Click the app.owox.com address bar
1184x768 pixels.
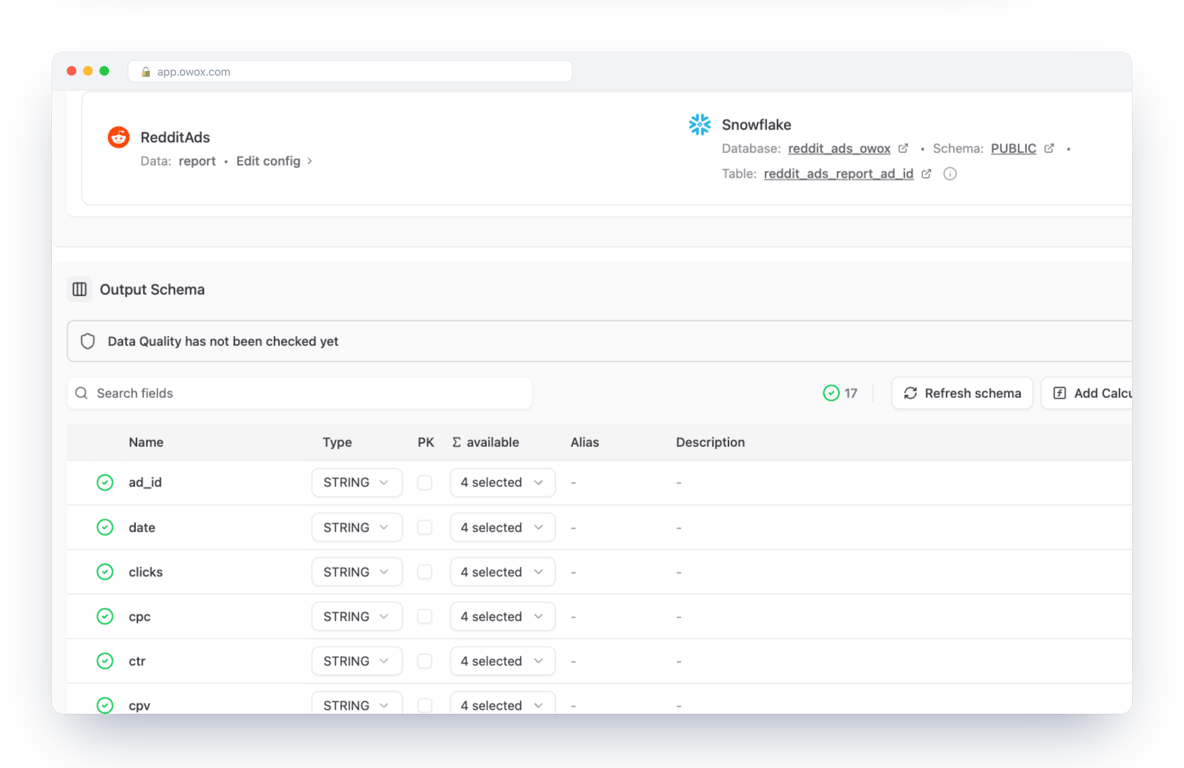click(350, 72)
